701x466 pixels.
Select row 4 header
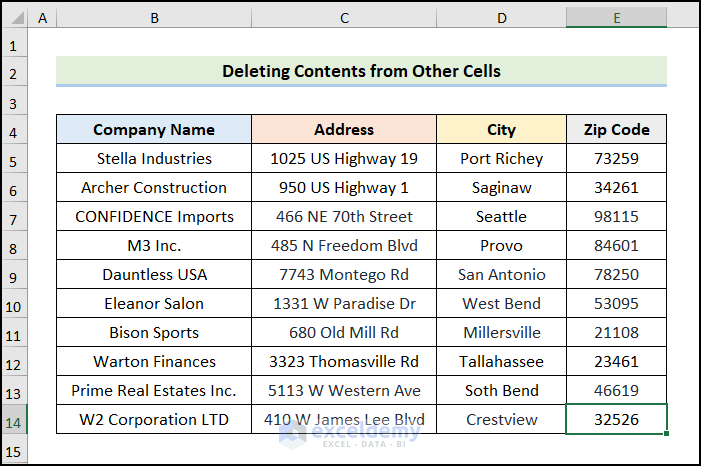(x=14, y=130)
